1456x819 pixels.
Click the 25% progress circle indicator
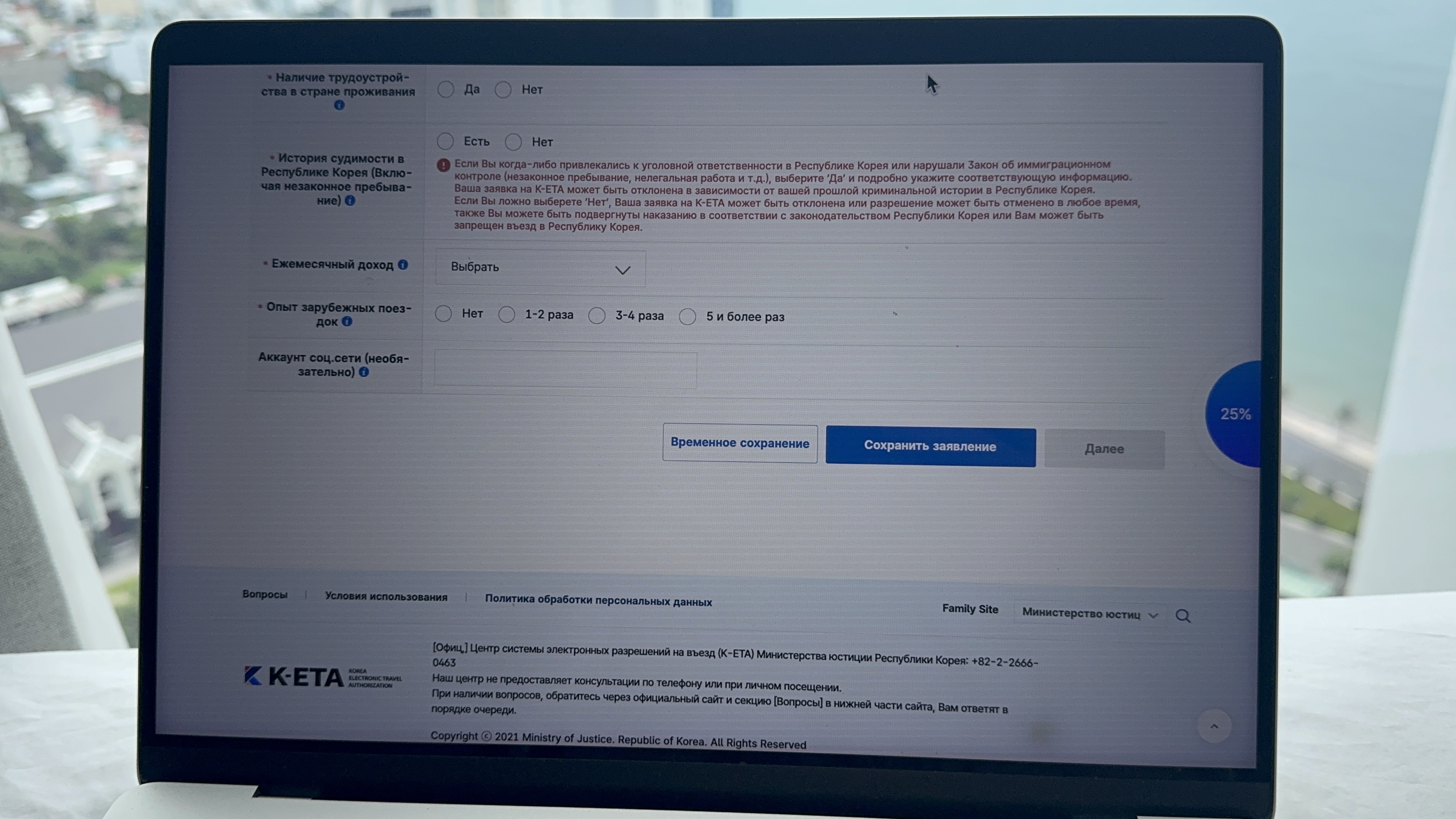[1234, 414]
